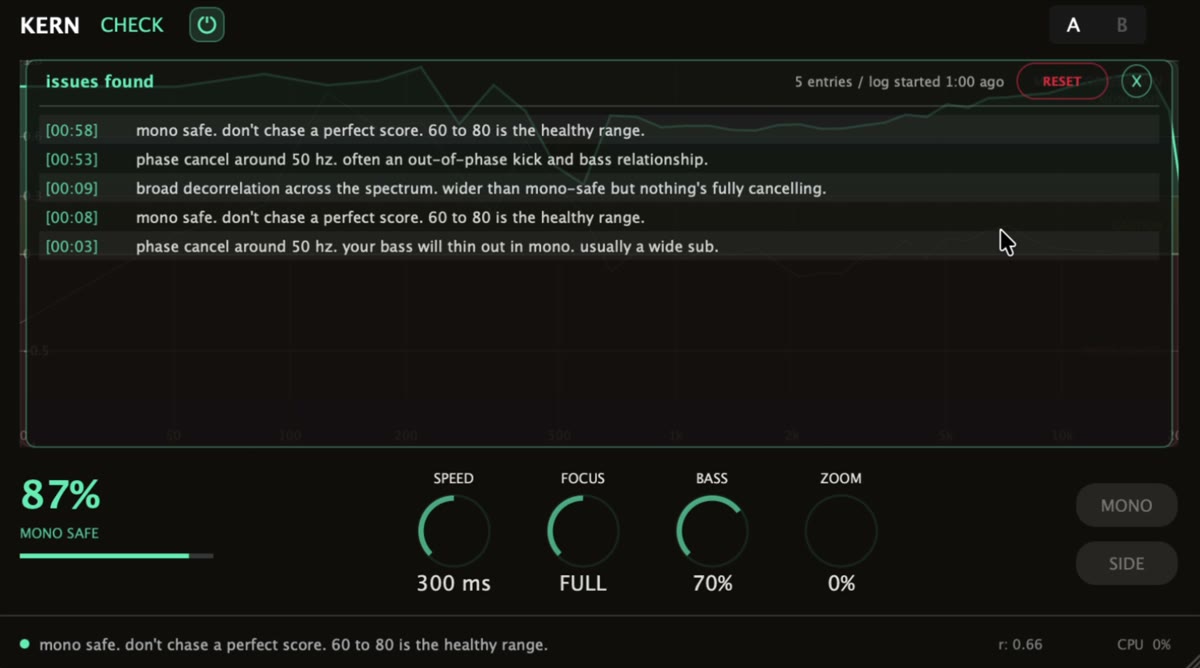Click the ZOOM knob
Screen dimensions: 1200x668
pyautogui.click(x=841, y=532)
